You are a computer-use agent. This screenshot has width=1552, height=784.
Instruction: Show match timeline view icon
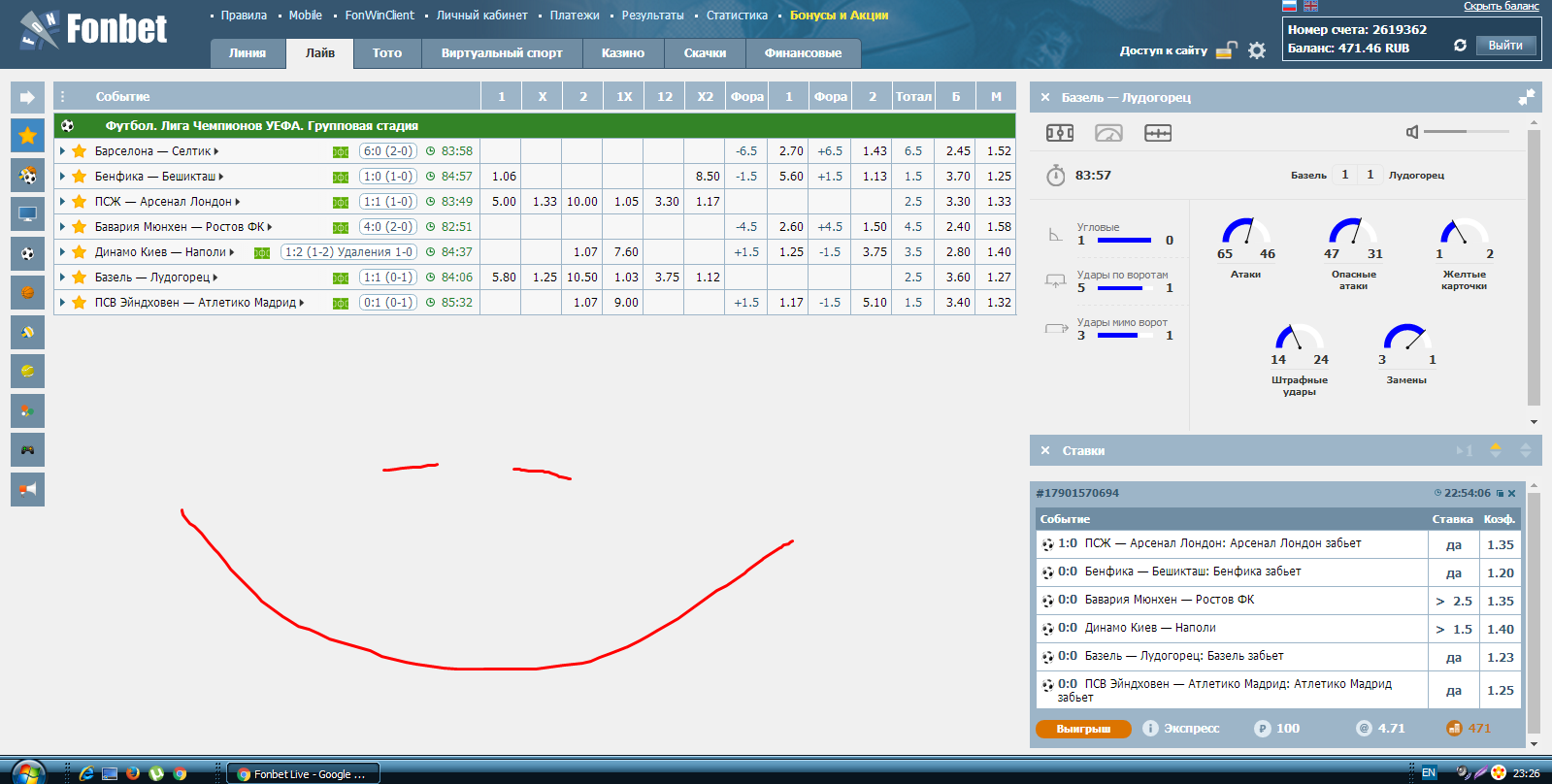(x=1158, y=133)
